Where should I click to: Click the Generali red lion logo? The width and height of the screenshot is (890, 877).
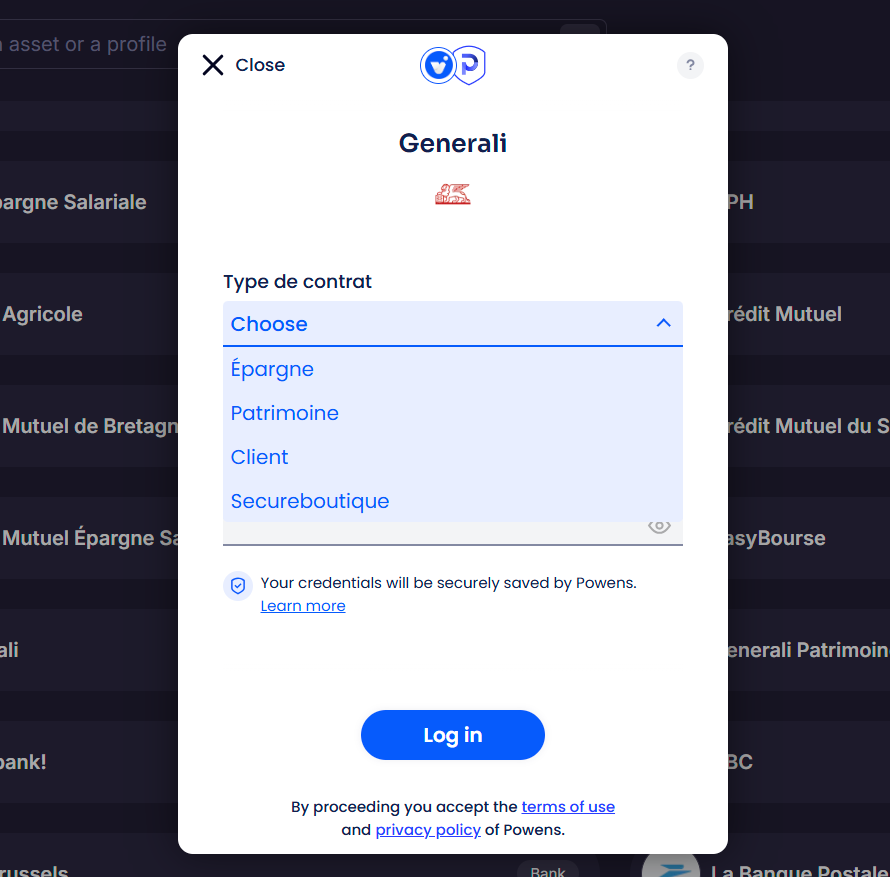click(x=453, y=194)
